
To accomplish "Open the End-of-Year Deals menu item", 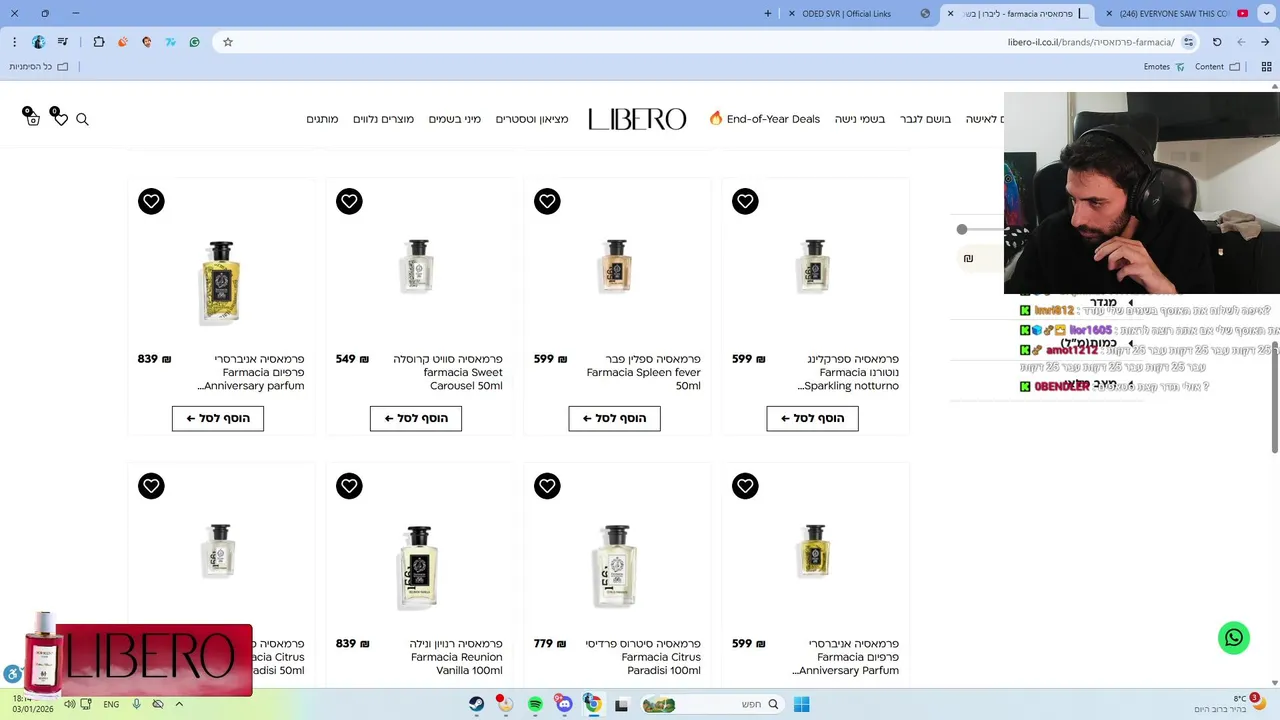I will [x=765, y=119].
